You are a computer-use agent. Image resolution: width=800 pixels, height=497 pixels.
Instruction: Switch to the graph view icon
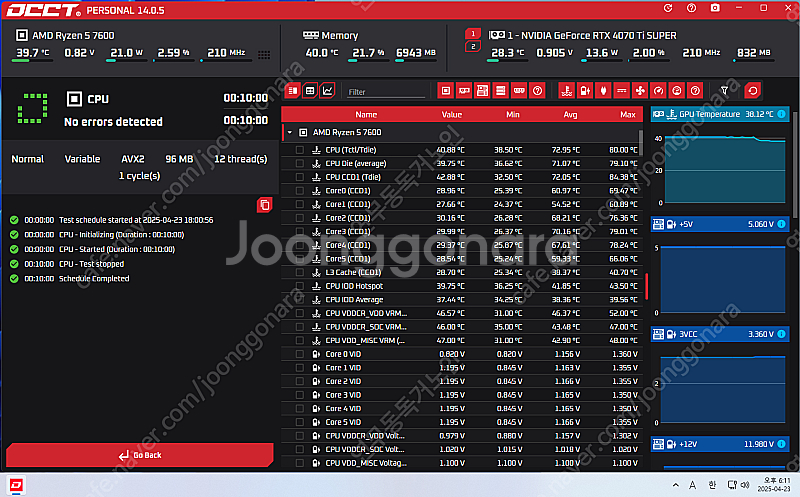click(x=328, y=91)
